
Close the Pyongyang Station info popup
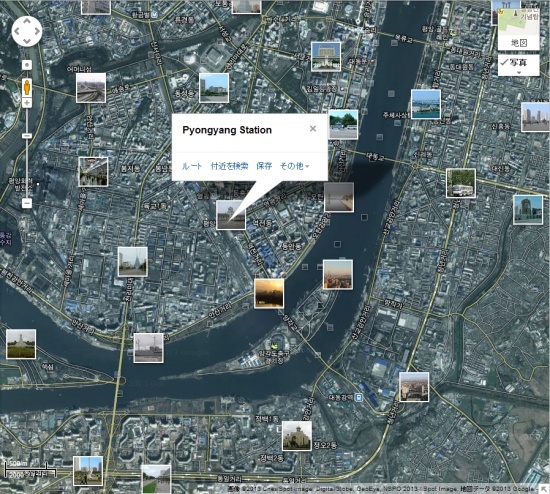(313, 129)
